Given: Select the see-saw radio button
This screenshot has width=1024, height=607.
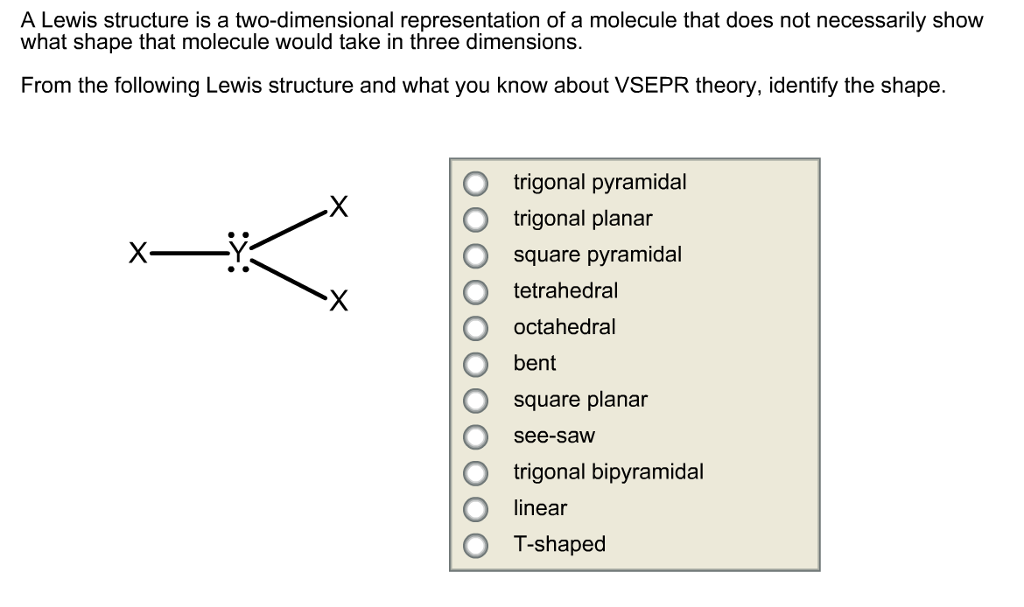Looking at the screenshot, I should (475, 436).
